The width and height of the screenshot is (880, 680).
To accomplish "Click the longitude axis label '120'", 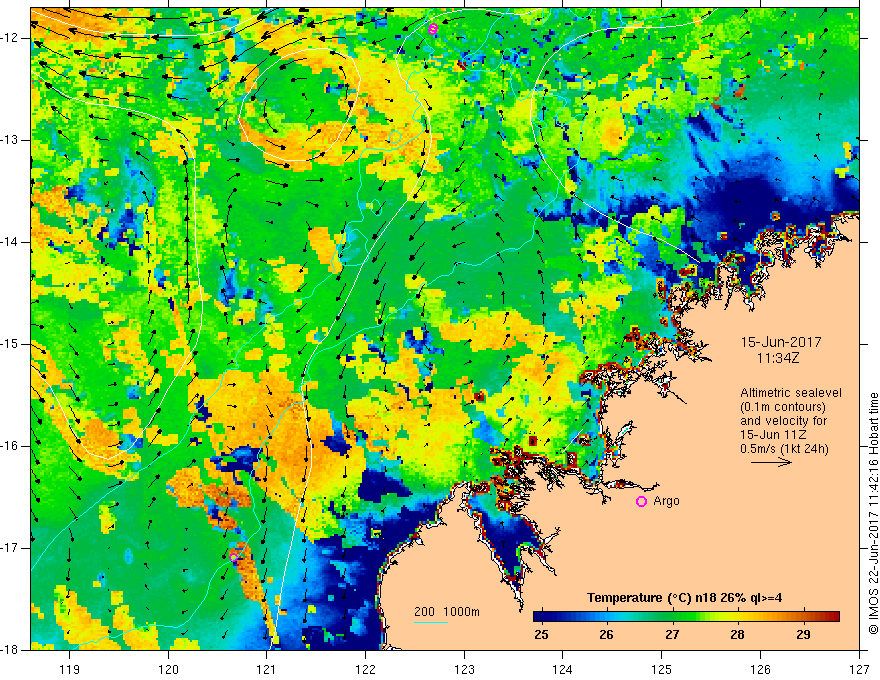I will 168,669.
